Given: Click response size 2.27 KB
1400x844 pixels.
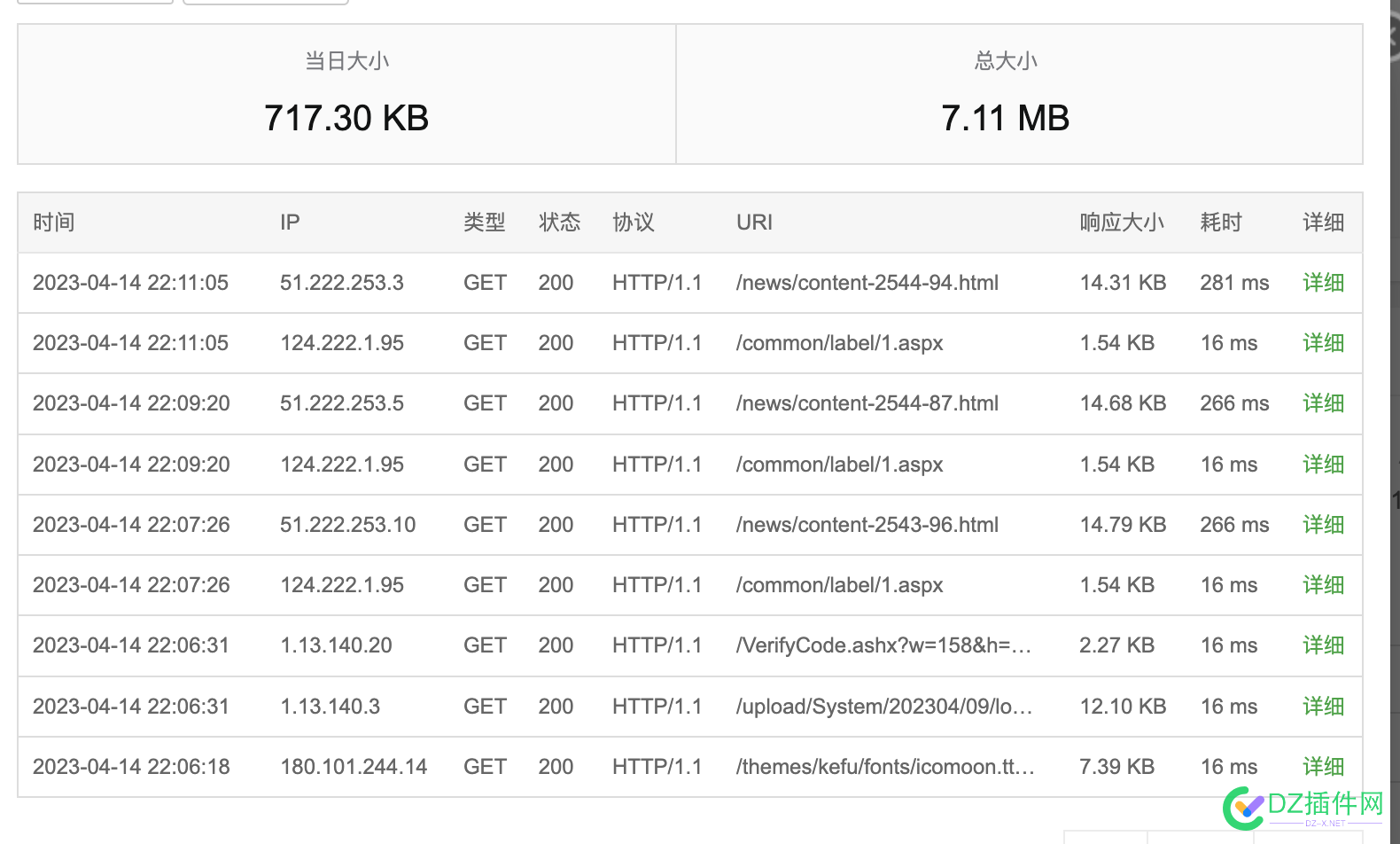Looking at the screenshot, I should tap(1116, 645).
